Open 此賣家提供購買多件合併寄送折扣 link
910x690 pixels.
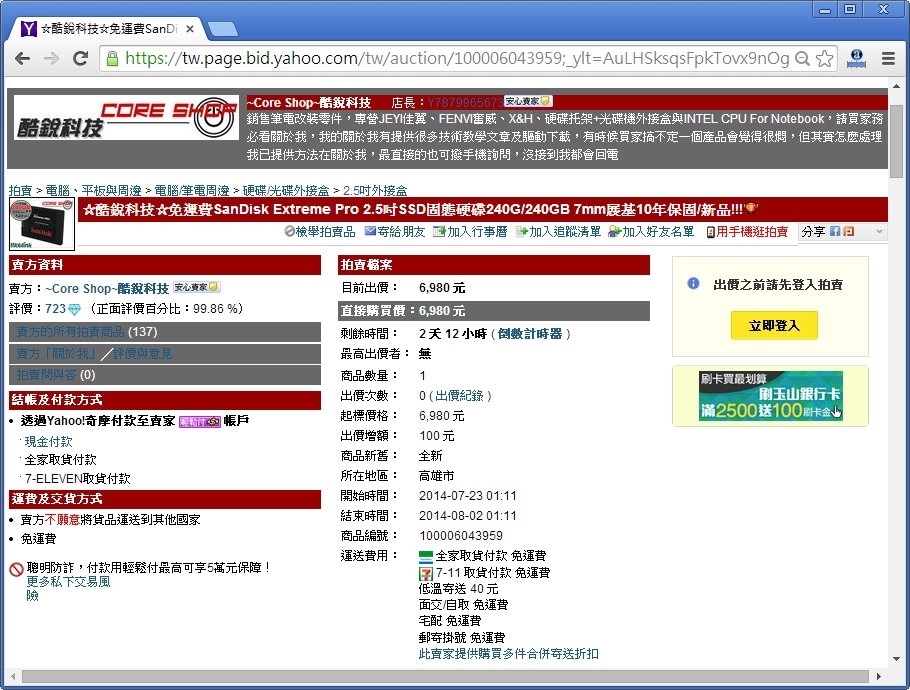pyautogui.click(x=508, y=654)
